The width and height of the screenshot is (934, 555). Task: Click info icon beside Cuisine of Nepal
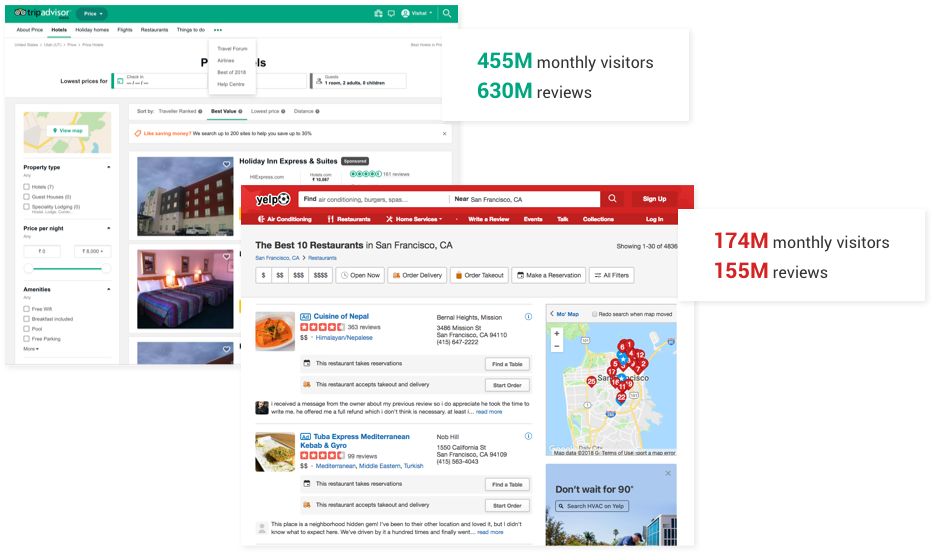[528, 317]
